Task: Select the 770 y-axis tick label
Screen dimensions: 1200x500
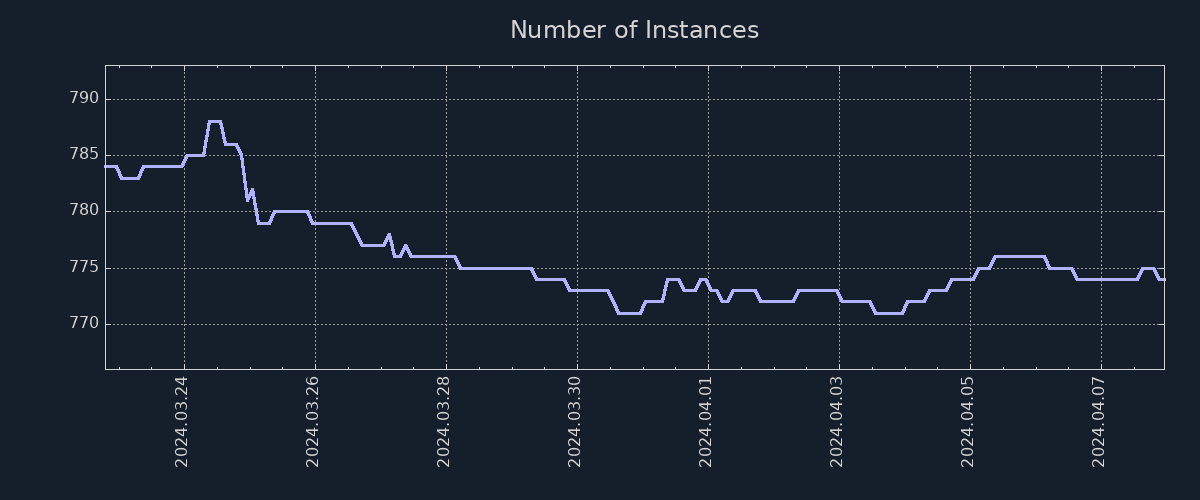Action: pos(84,324)
